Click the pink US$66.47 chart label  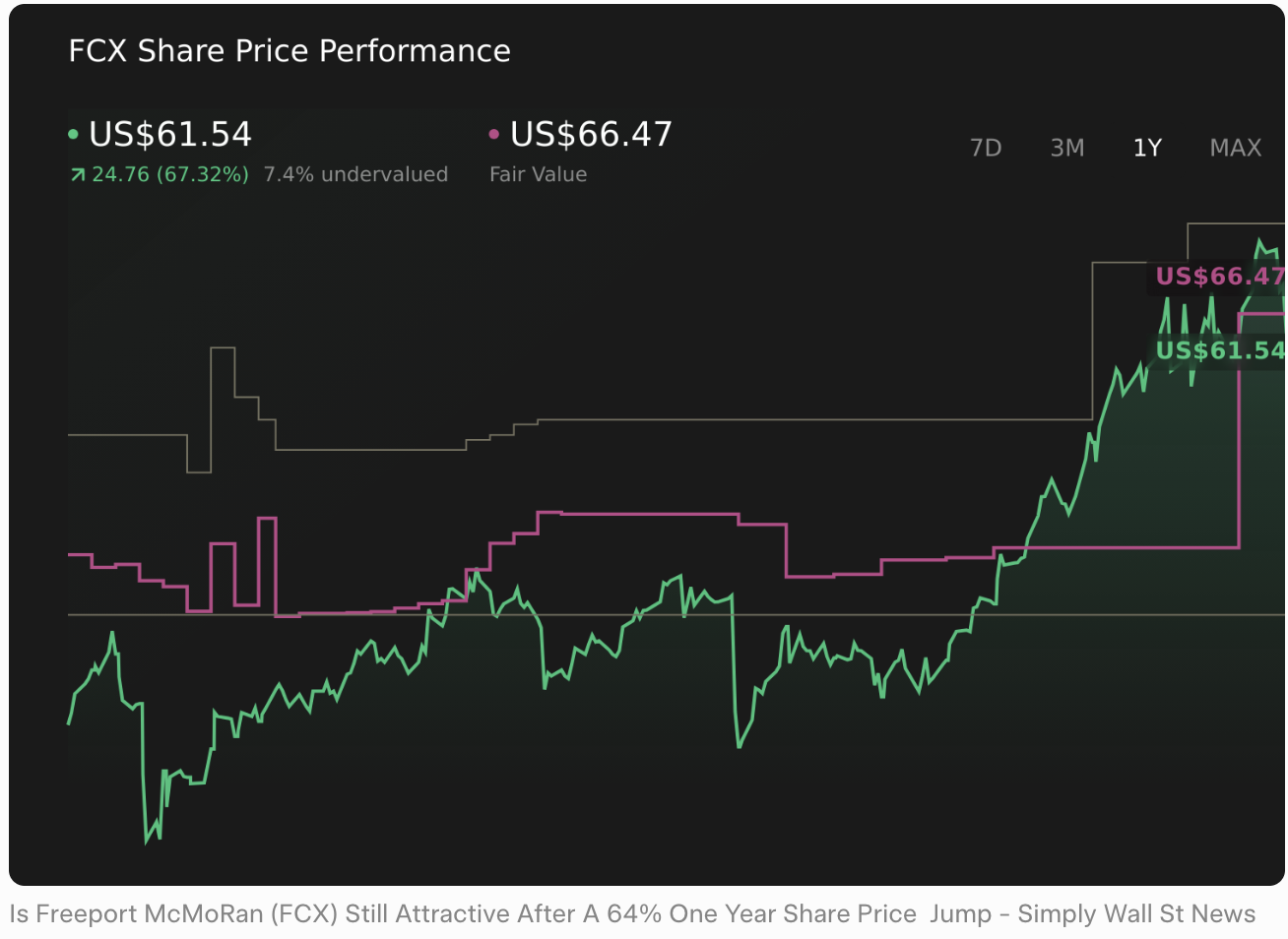tap(1219, 277)
